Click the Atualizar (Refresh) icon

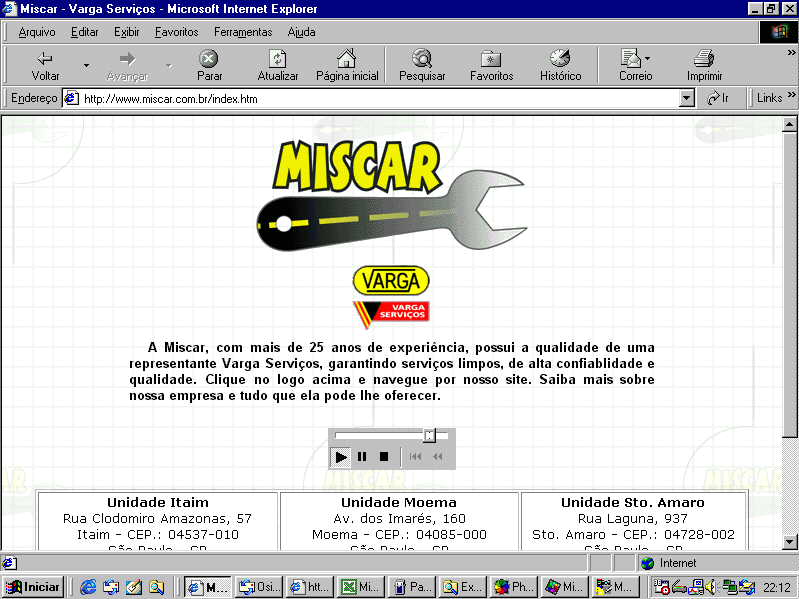click(278, 59)
